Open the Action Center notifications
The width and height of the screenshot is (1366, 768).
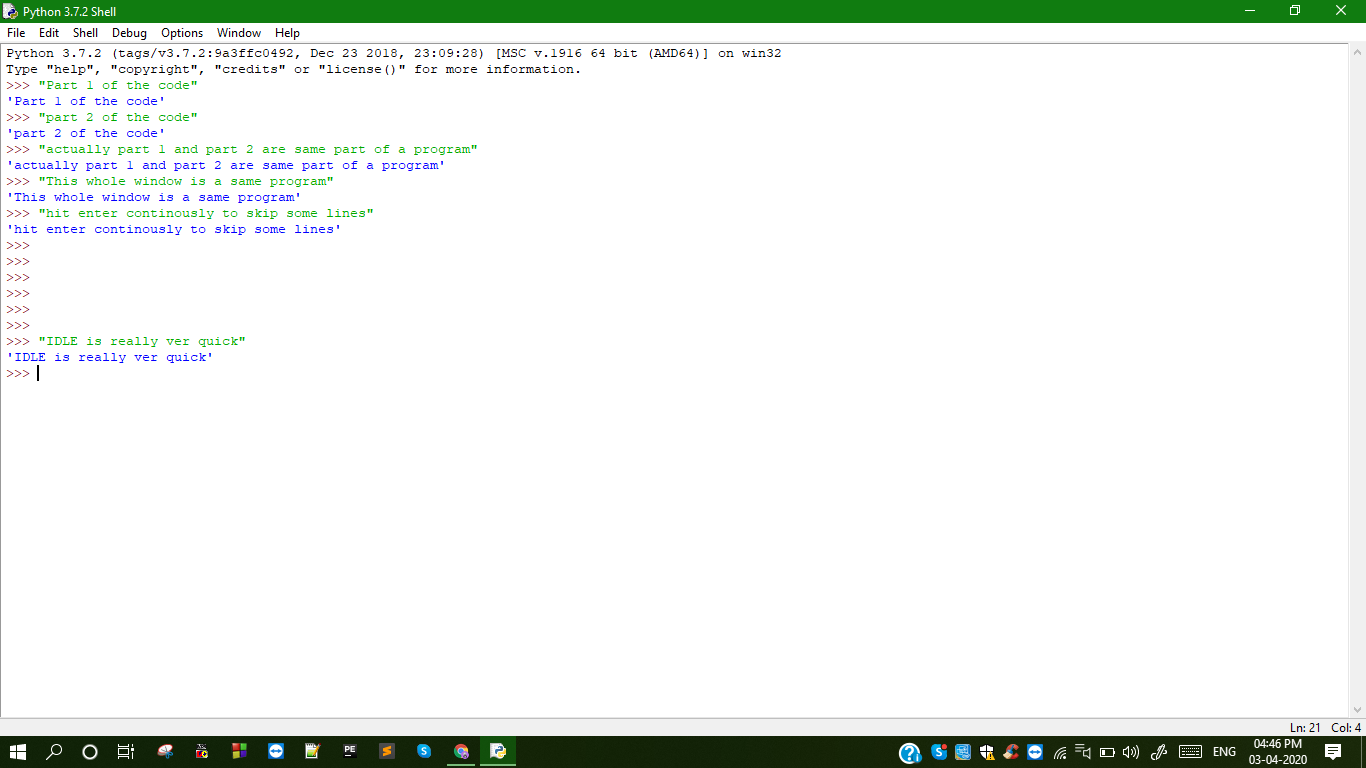pos(1333,751)
